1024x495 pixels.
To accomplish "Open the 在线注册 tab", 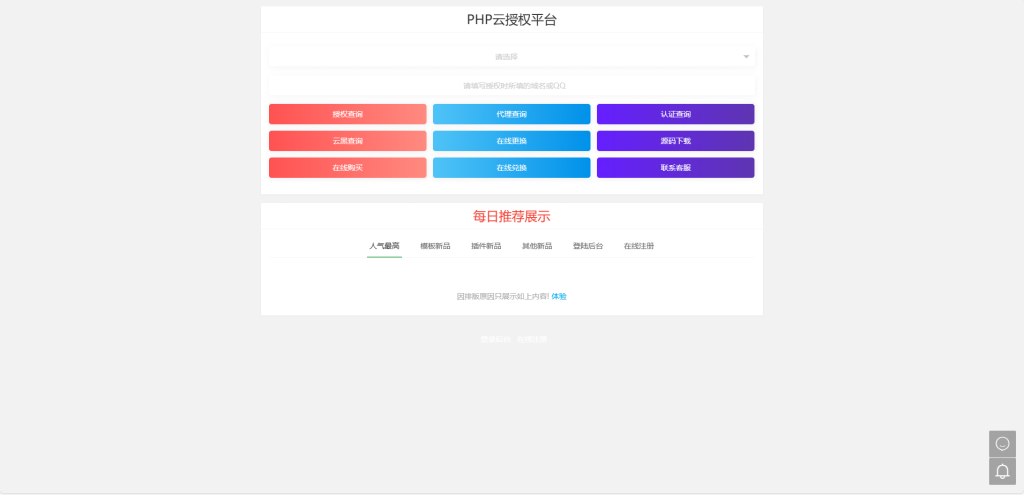I will [639, 246].
